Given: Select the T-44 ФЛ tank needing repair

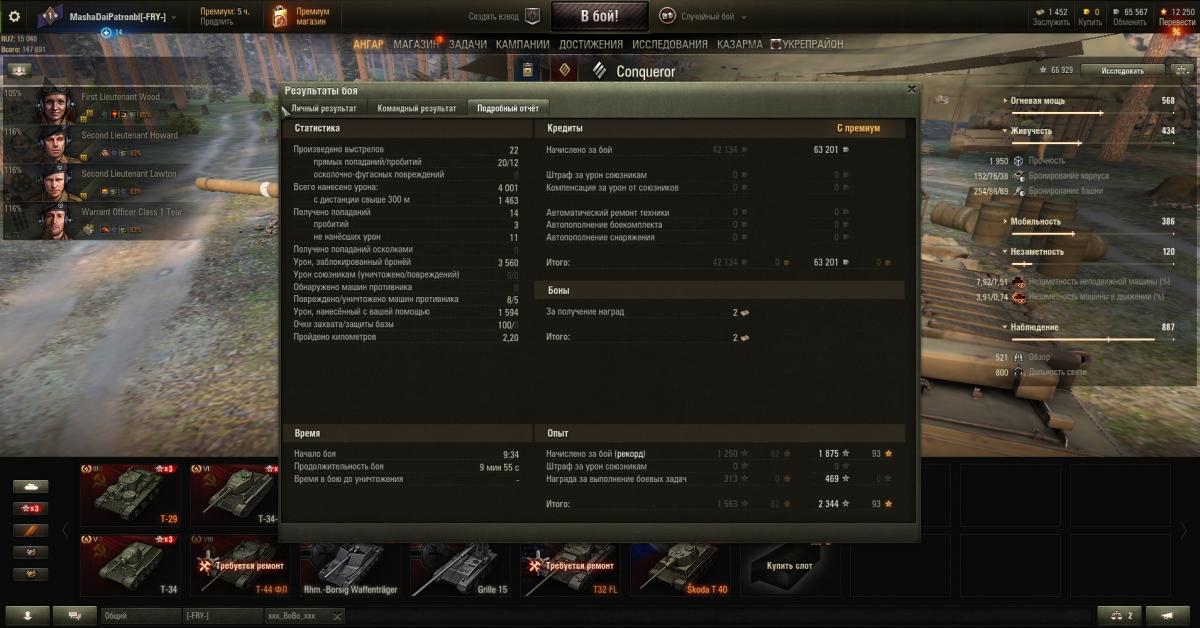Looking at the screenshot, I should tap(240, 565).
